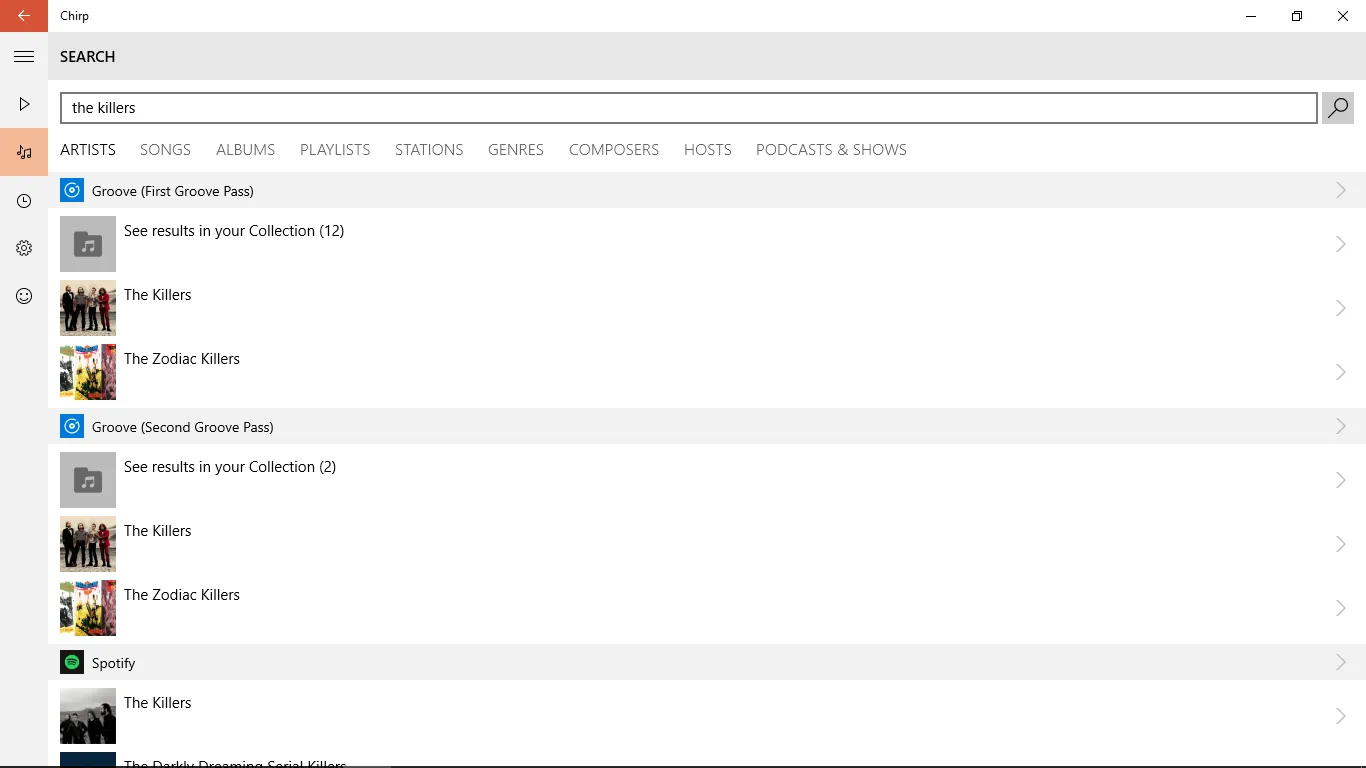Click collection folder icon for 2 results
The height and width of the screenshot is (768, 1366).
click(x=88, y=480)
